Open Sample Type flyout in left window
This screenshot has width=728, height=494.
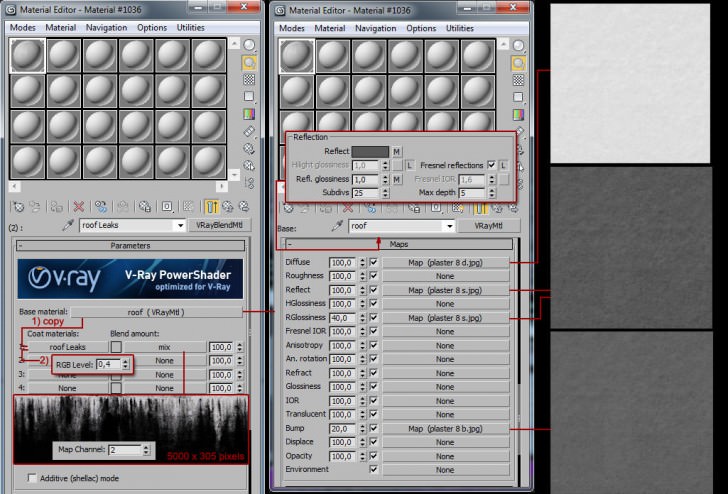249,45
